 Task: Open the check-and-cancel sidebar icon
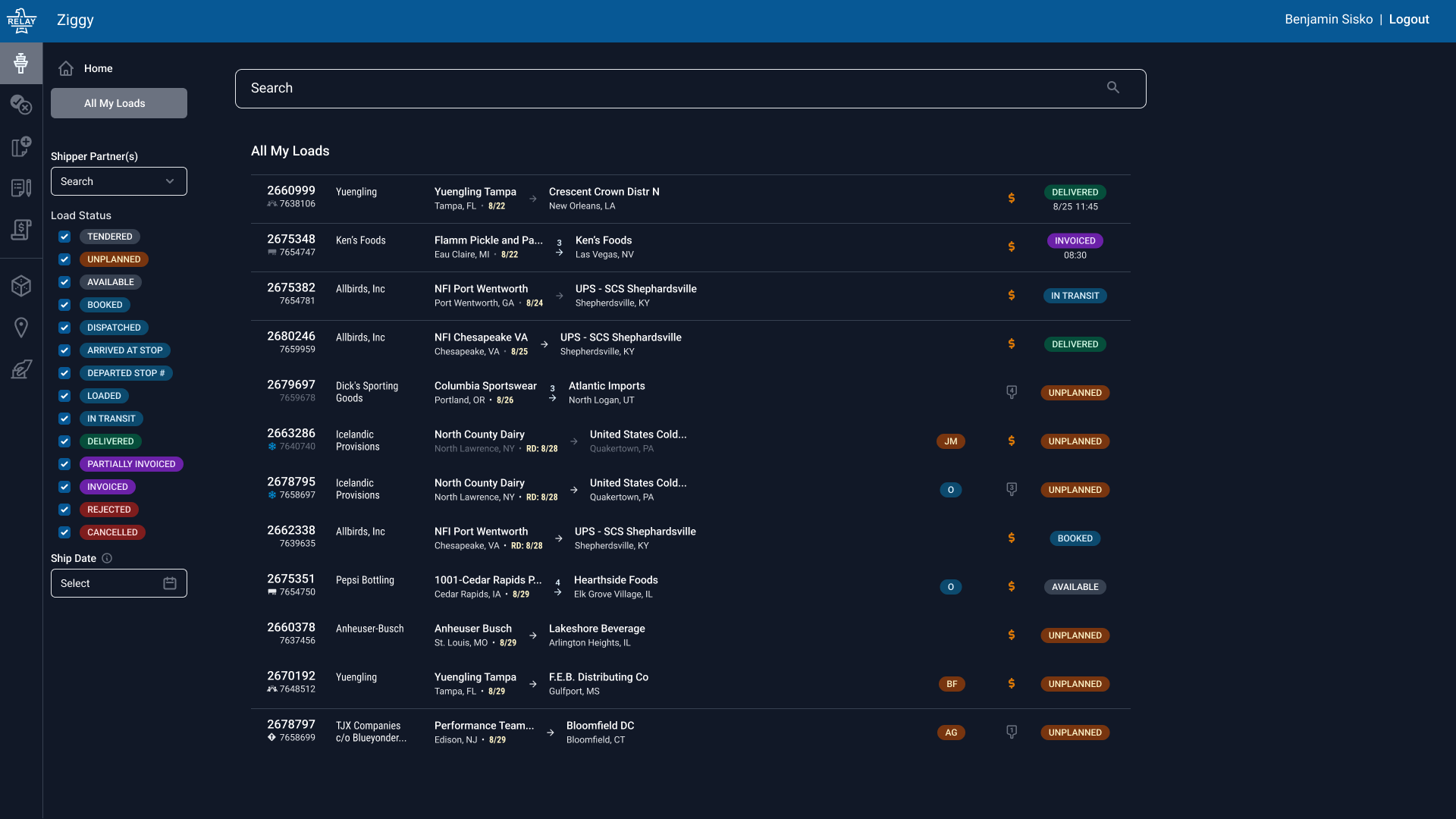[x=21, y=105]
